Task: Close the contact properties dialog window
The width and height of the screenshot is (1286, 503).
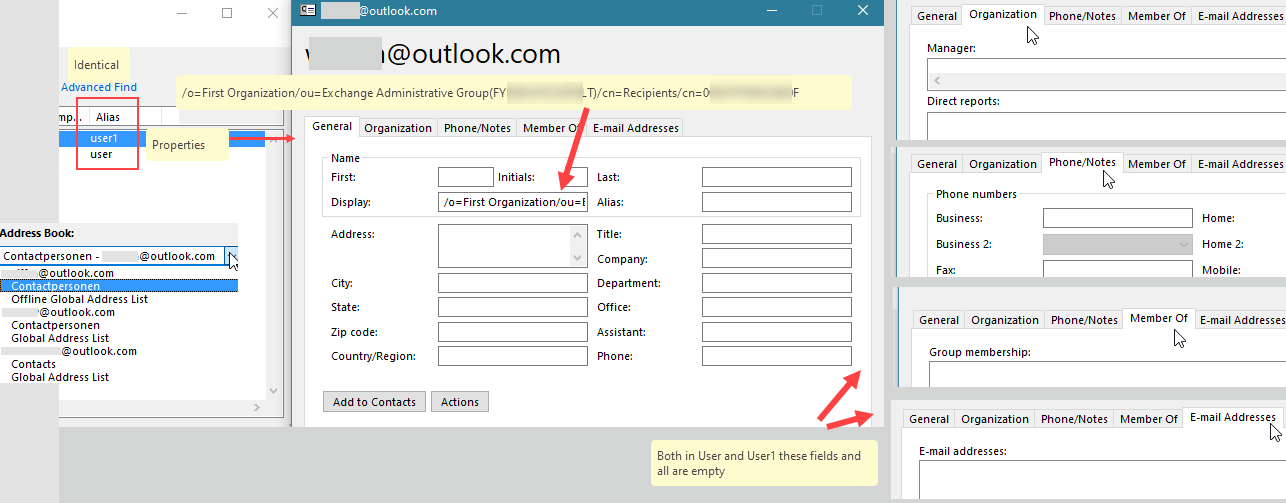Action: pos(863,11)
